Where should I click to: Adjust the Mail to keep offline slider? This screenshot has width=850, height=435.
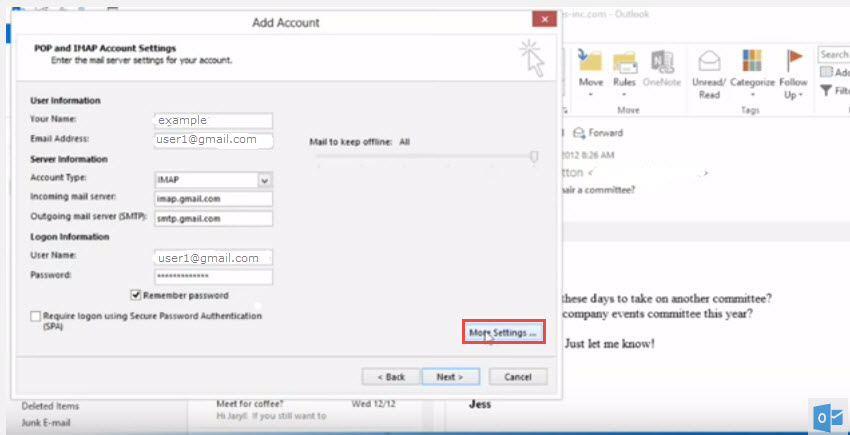click(x=534, y=157)
